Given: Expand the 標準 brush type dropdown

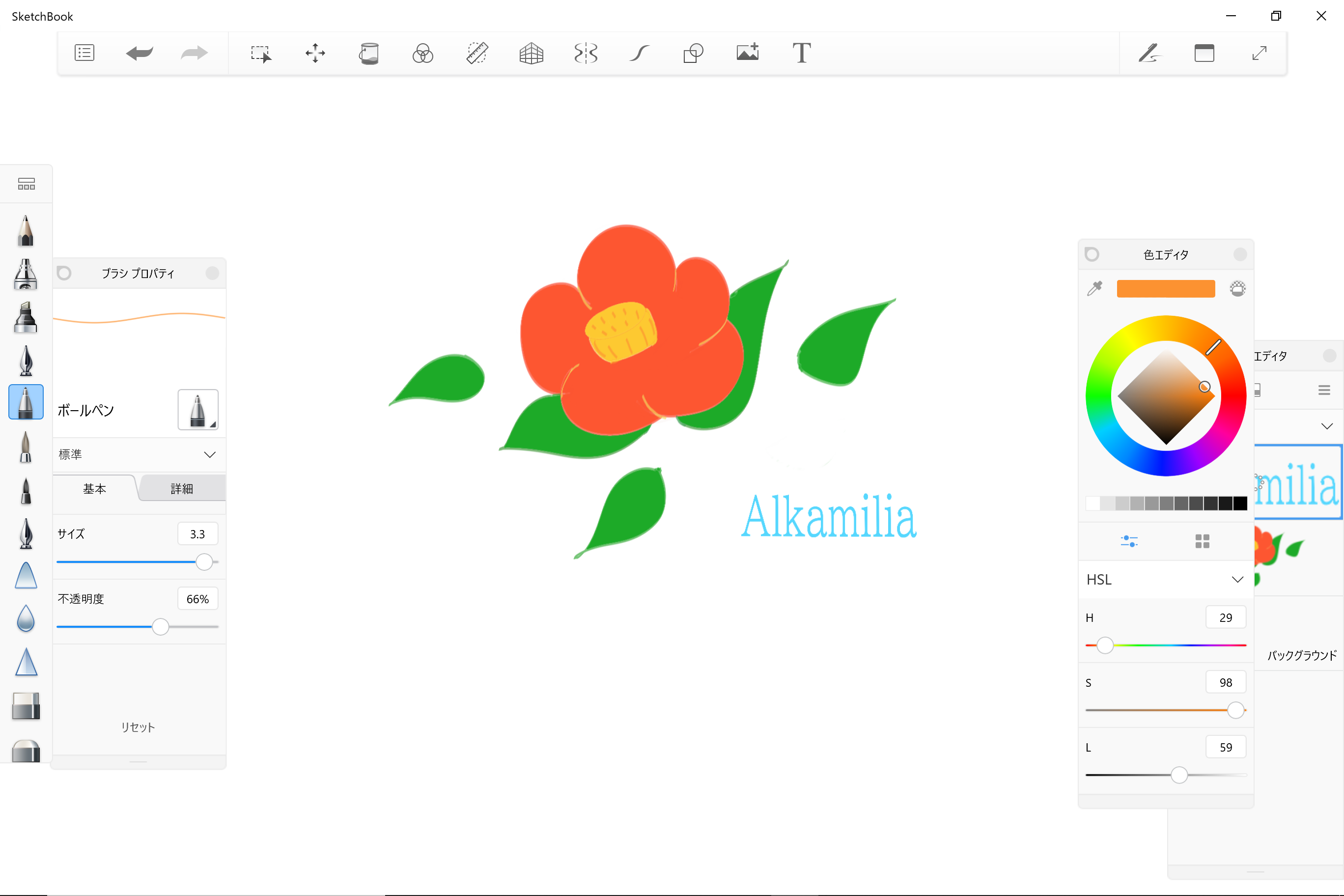Looking at the screenshot, I should pos(139,454).
